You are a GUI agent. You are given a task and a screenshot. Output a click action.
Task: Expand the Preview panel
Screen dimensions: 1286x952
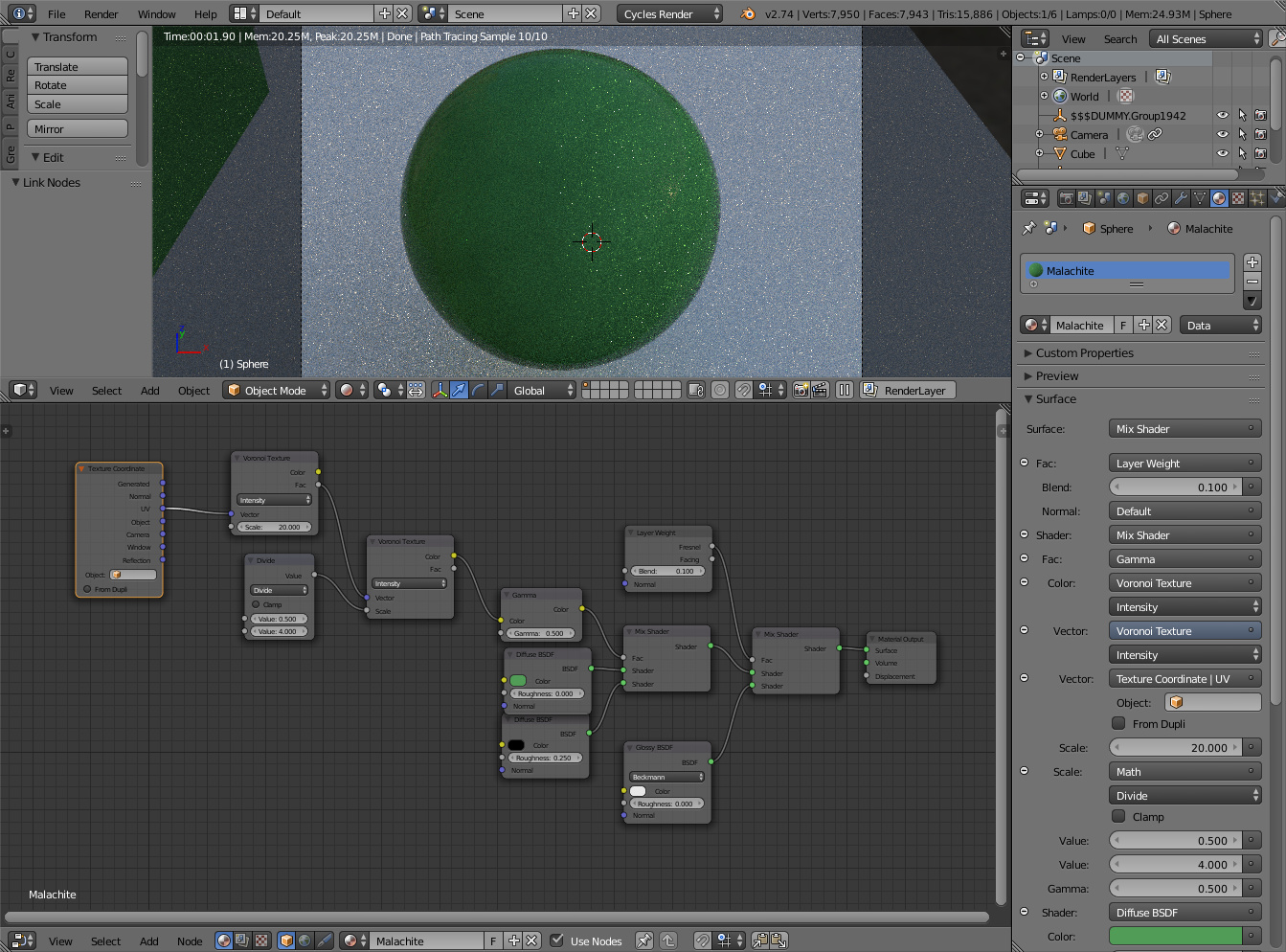(x=1141, y=375)
